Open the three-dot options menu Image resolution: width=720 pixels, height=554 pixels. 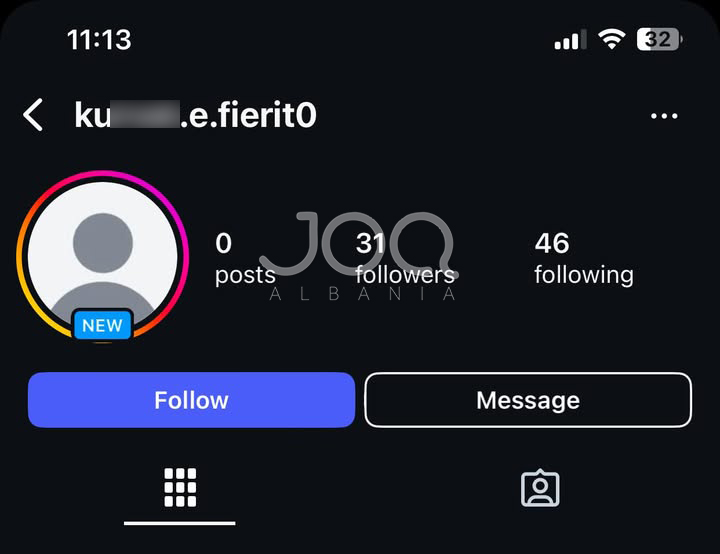coord(664,116)
